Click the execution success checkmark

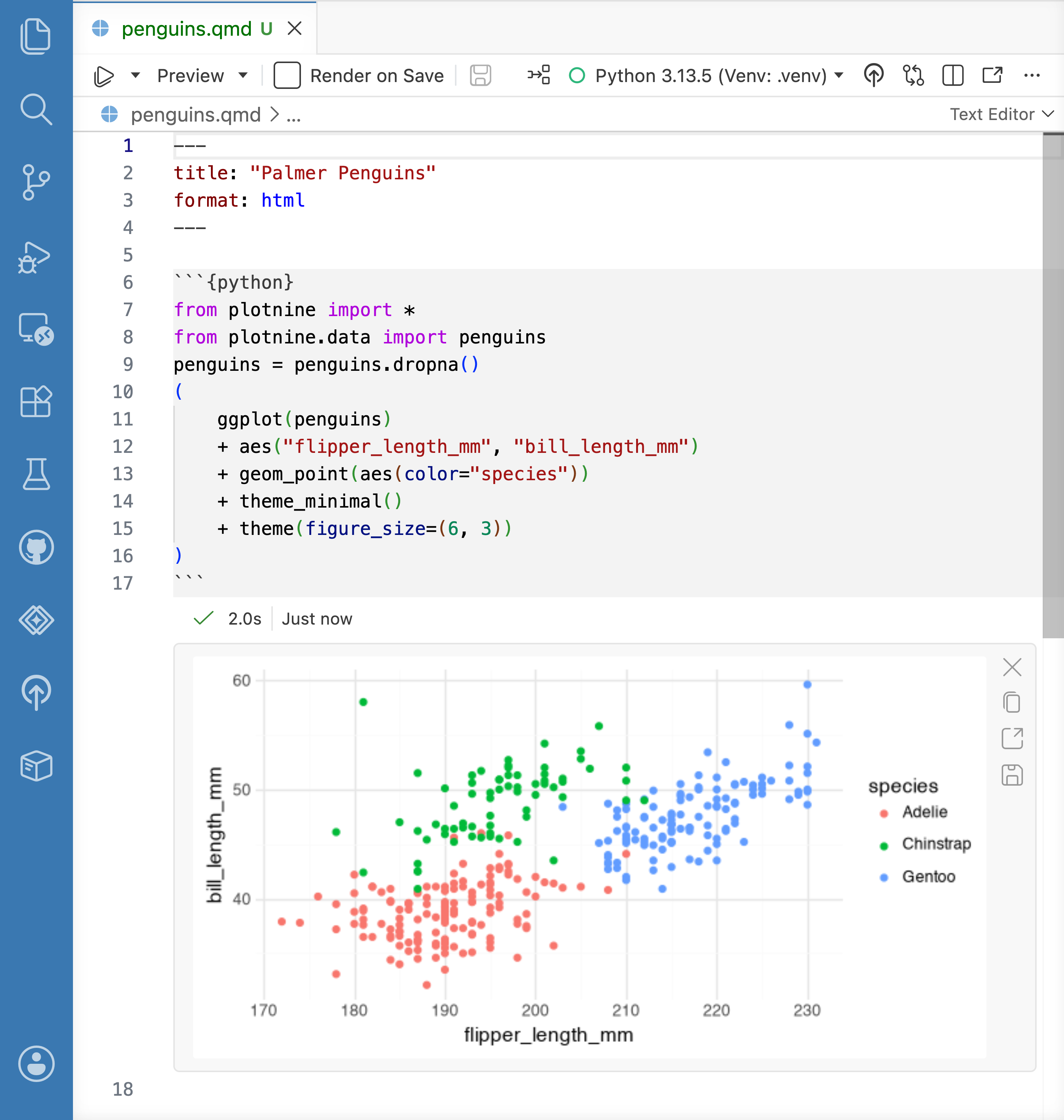coord(203,618)
